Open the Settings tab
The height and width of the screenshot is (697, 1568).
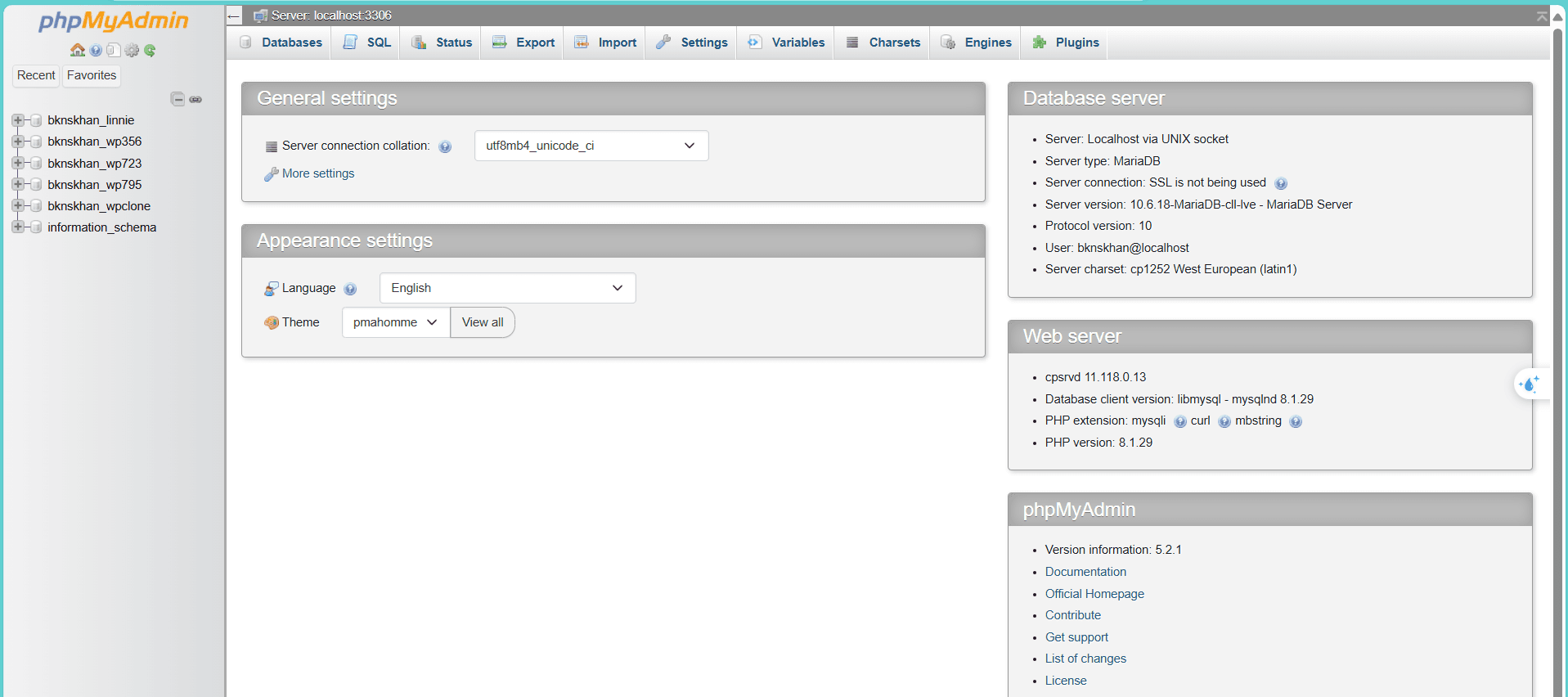click(692, 43)
